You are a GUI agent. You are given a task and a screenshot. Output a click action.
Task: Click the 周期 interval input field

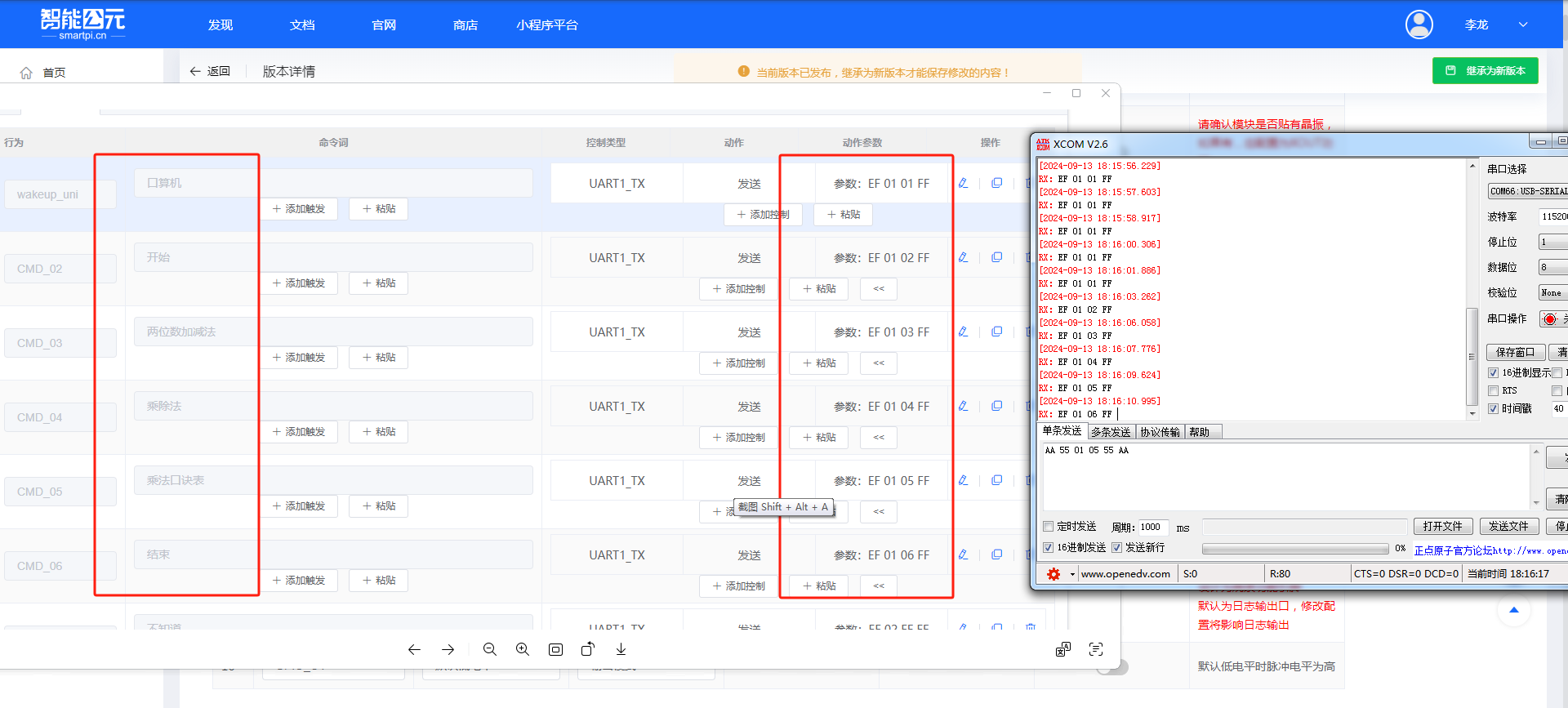tap(1151, 528)
